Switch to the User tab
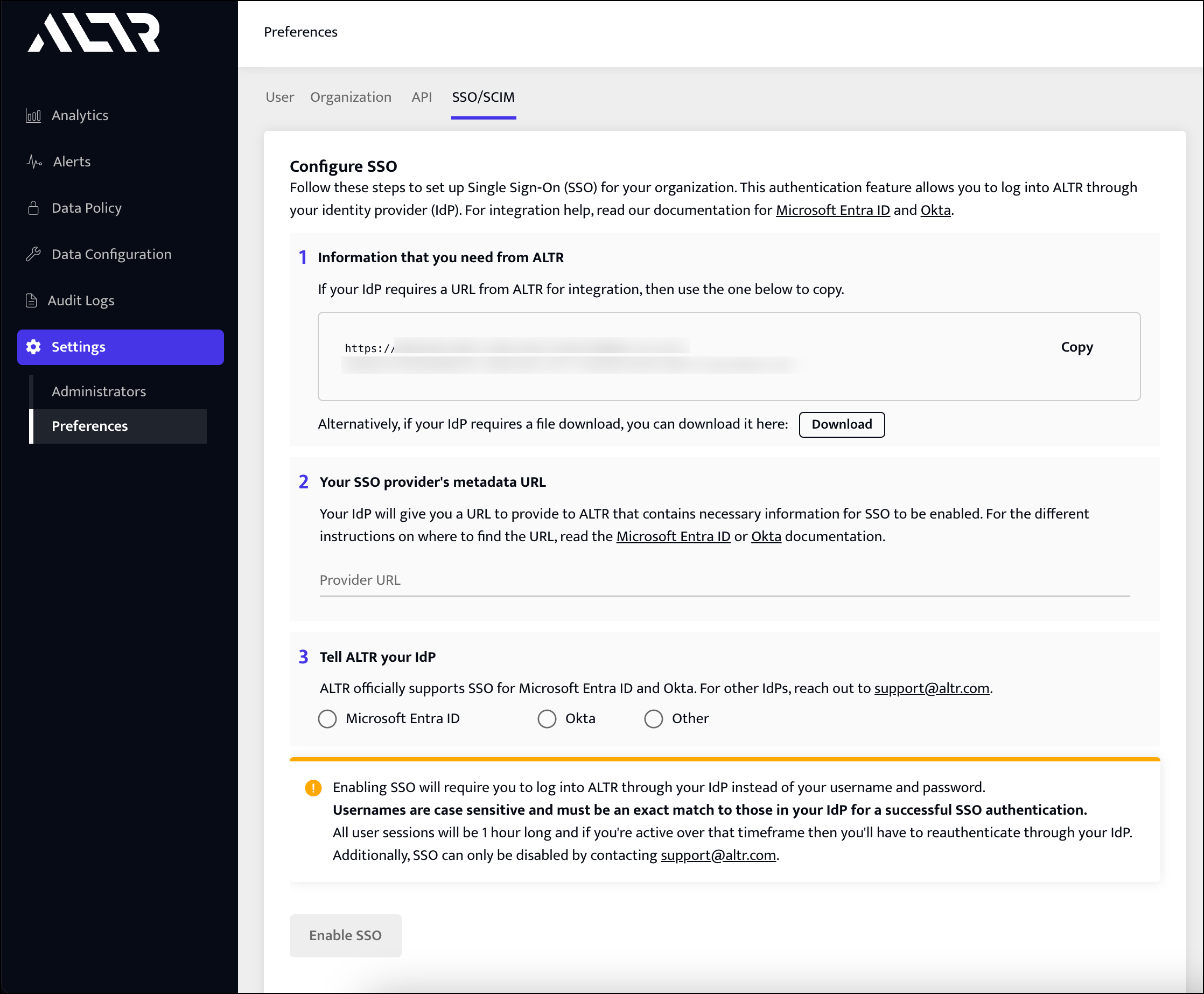 pyautogui.click(x=279, y=97)
